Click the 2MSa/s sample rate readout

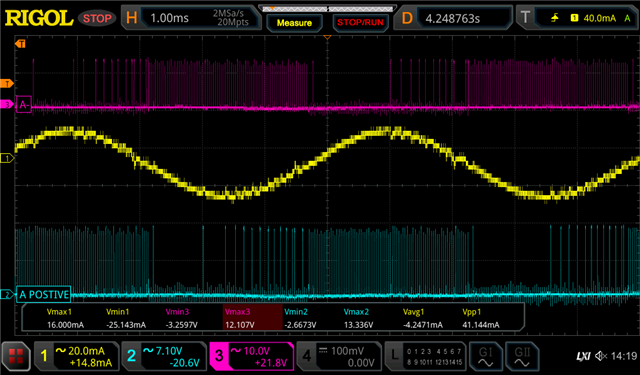coord(228,13)
